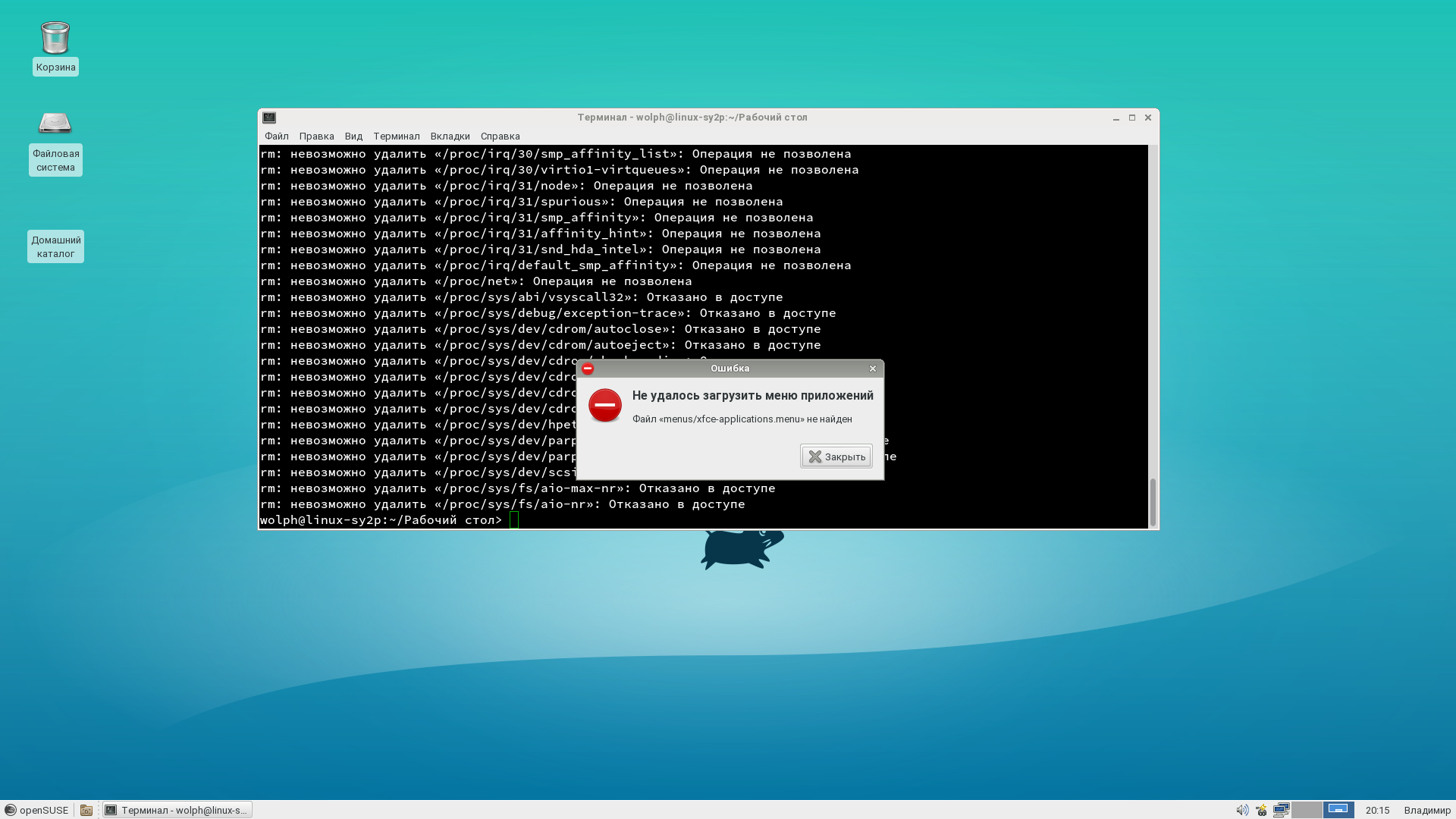
Task: Open the openSUSE applications menu
Action: [36, 810]
